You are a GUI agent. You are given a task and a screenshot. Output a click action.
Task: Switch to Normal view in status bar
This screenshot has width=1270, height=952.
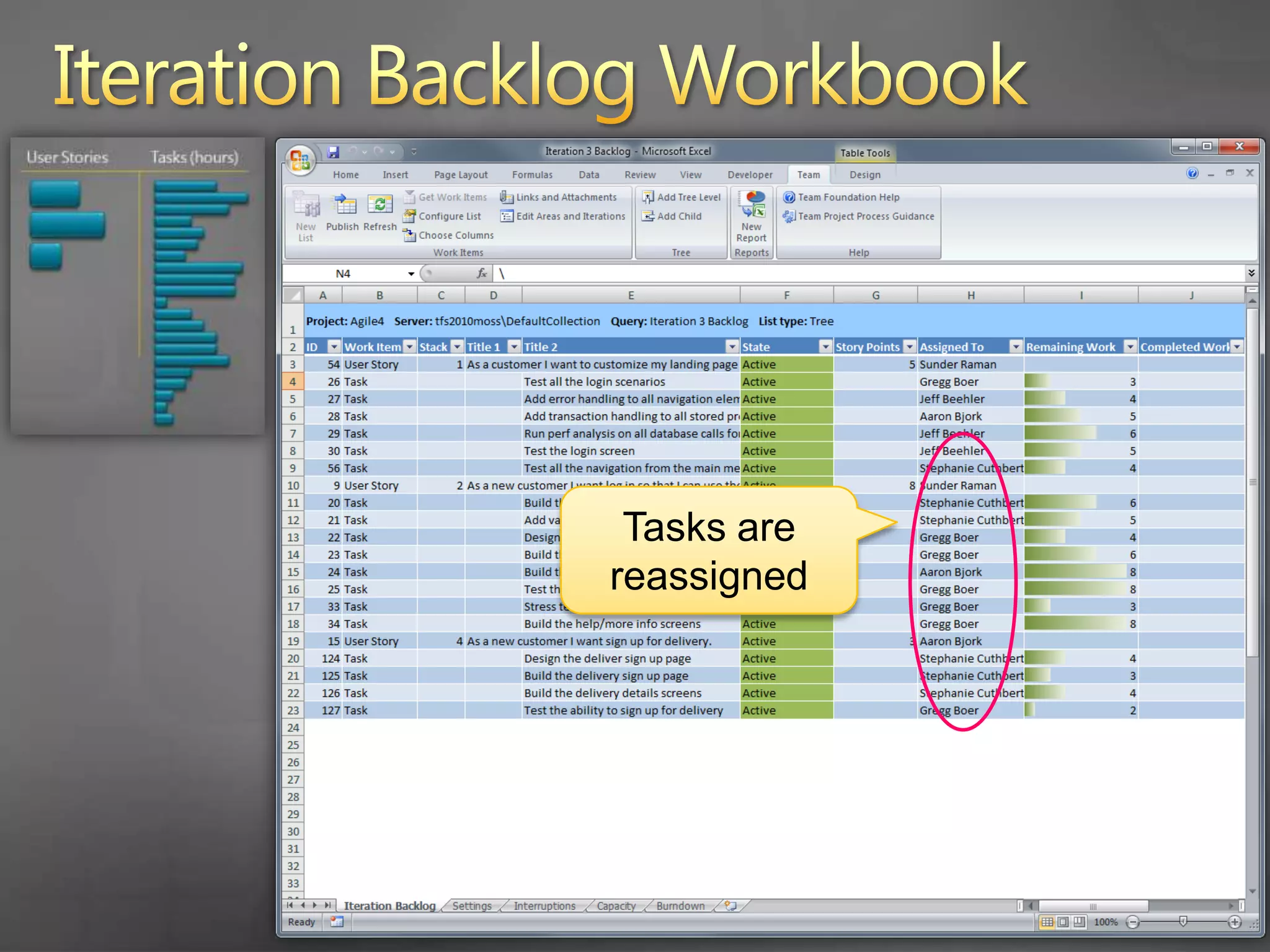coord(1047,922)
